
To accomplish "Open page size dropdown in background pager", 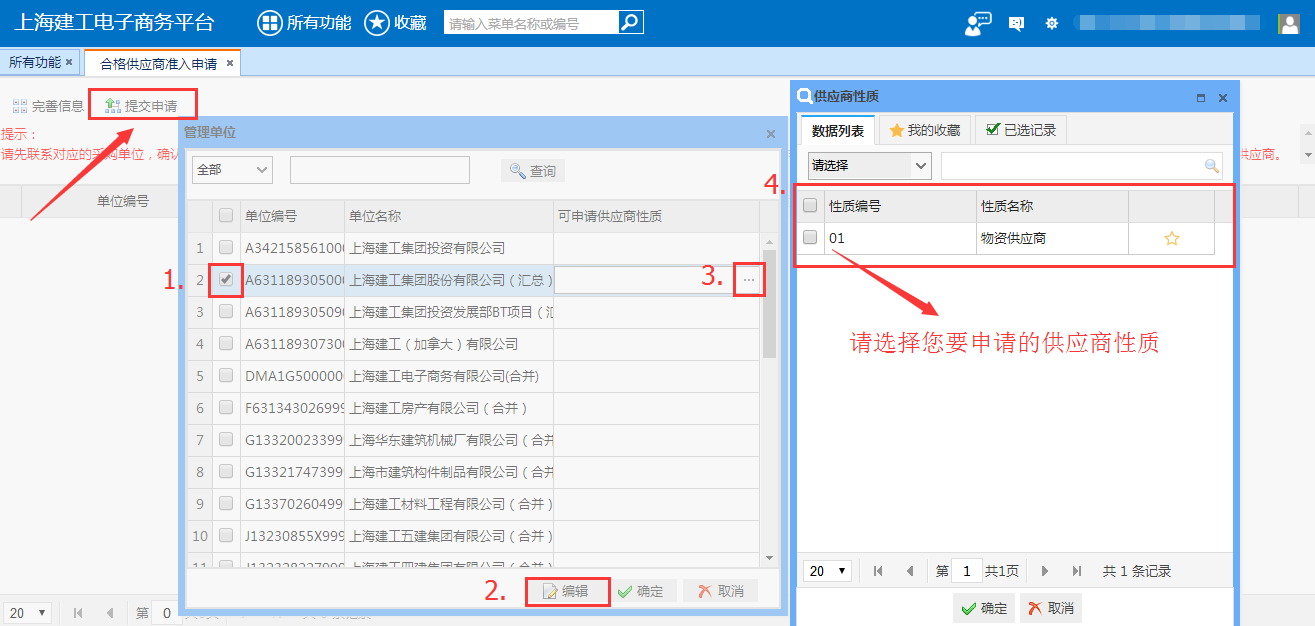I will click(x=27, y=612).
